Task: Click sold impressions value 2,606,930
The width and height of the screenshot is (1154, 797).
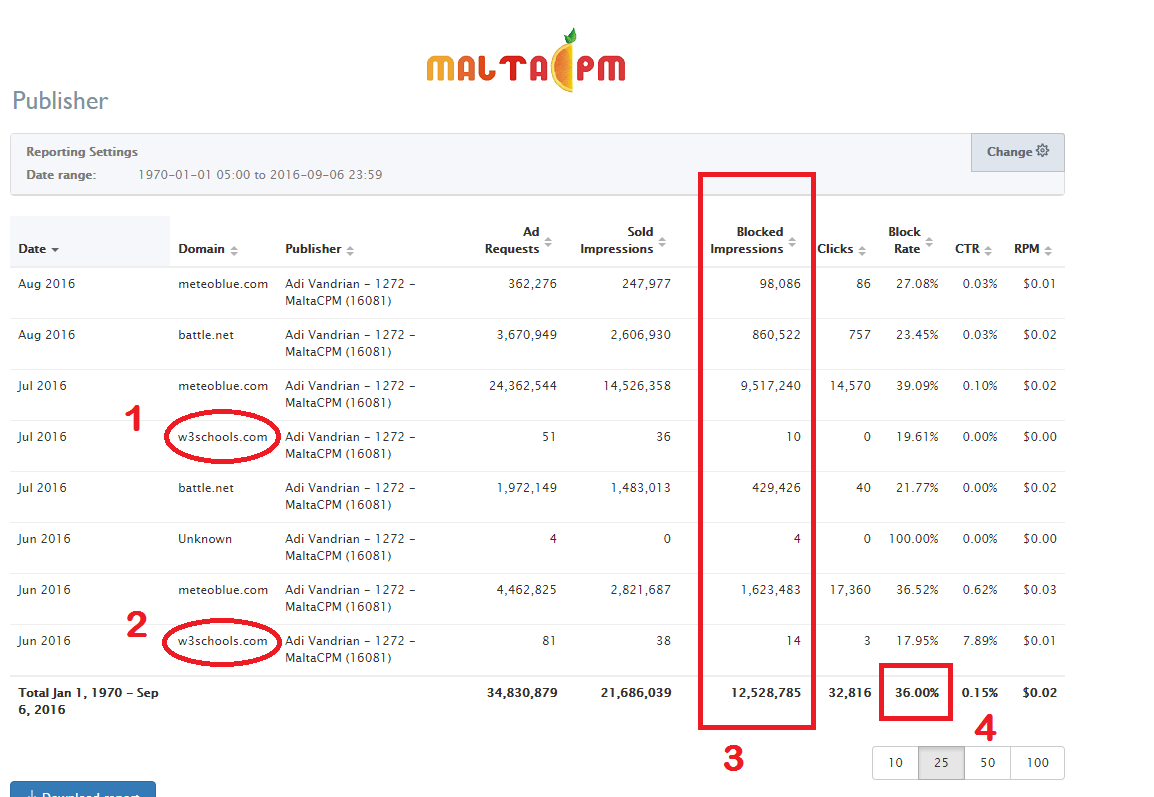Action: pyautogui.click(x=640, y=335)
